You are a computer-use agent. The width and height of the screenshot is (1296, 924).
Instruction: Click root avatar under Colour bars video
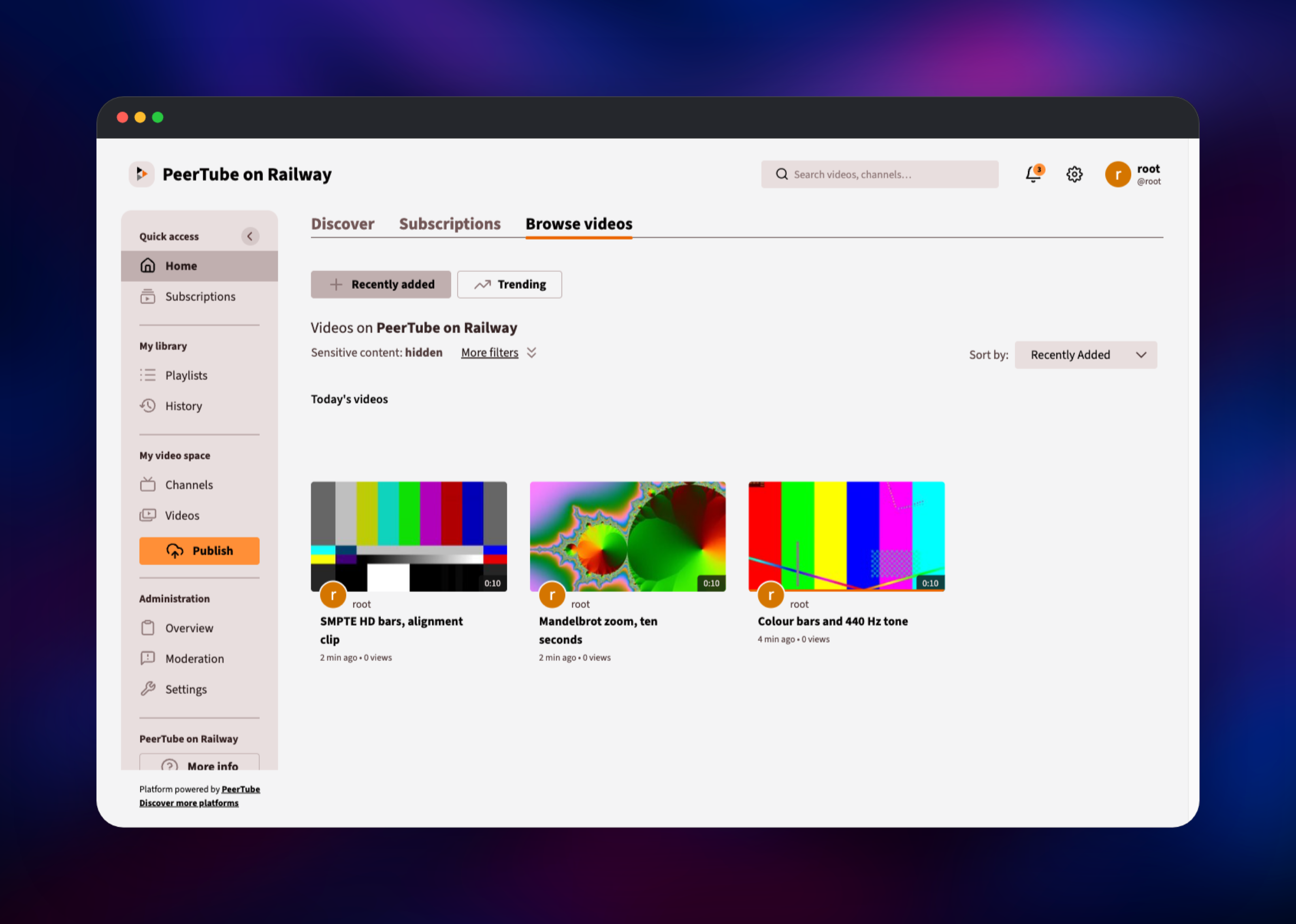point(771,595)
